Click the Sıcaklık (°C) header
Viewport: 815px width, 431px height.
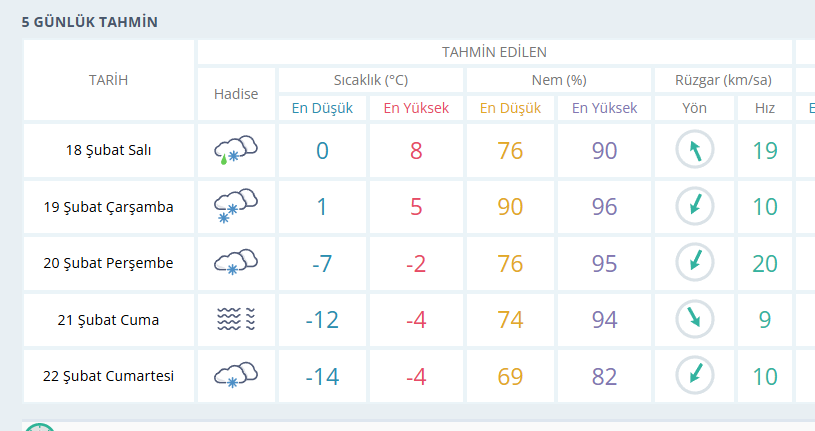(371, 80)
